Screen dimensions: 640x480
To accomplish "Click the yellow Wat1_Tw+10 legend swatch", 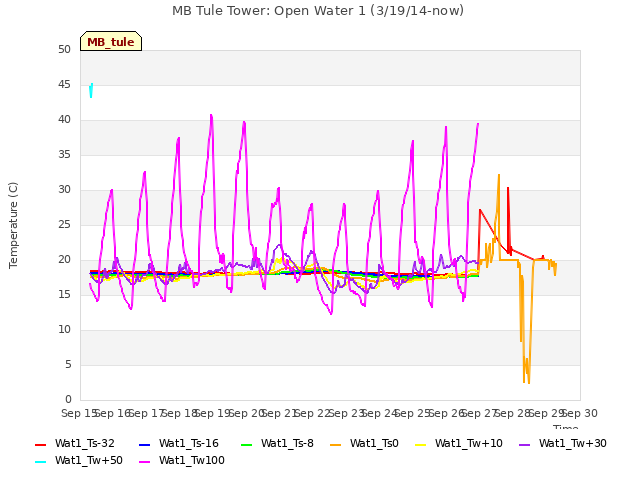I will [x=420, y=444].
